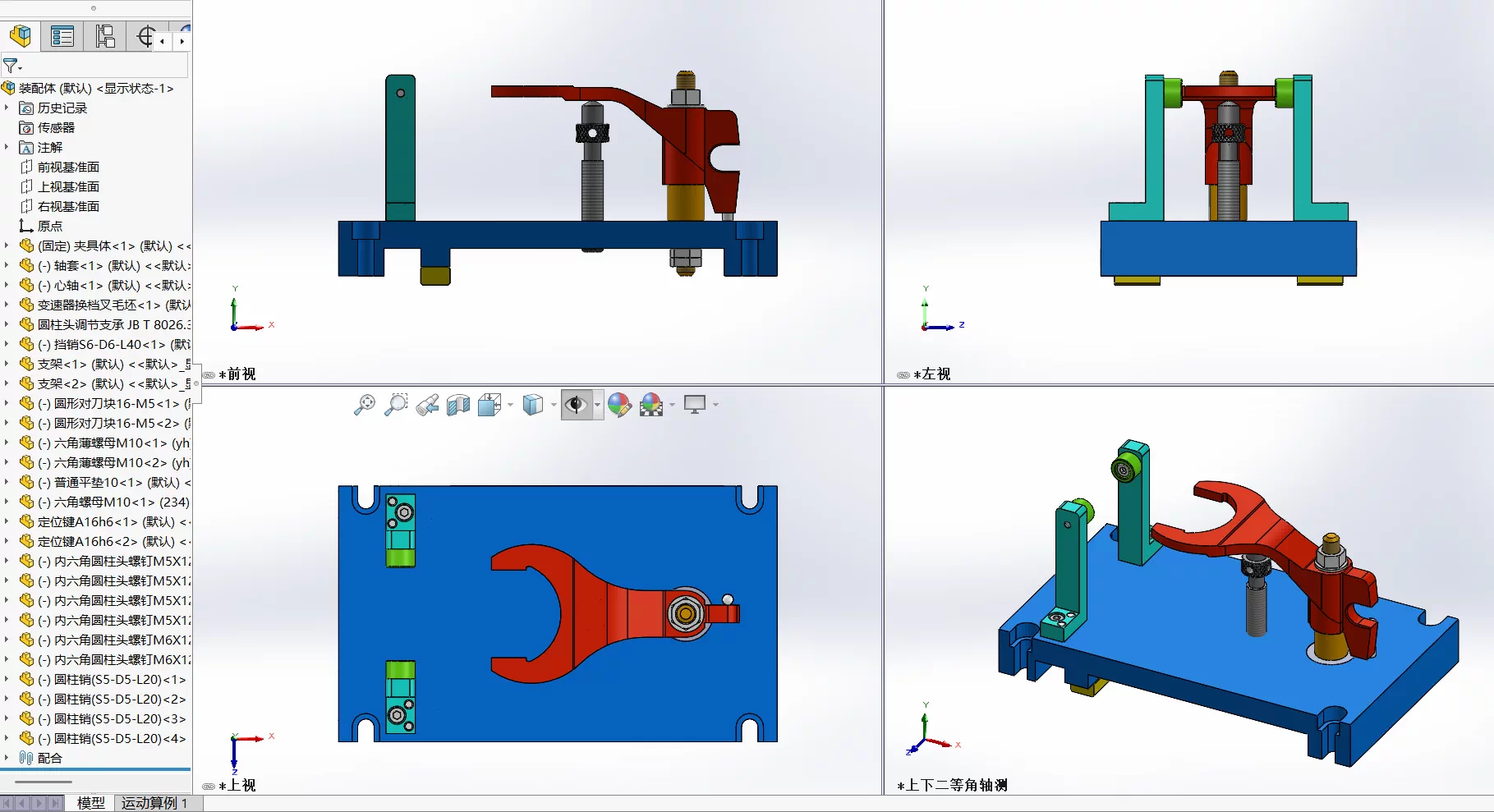Click the Edit Appearance icon
The image size is (1494, 812).
point(620,405)
